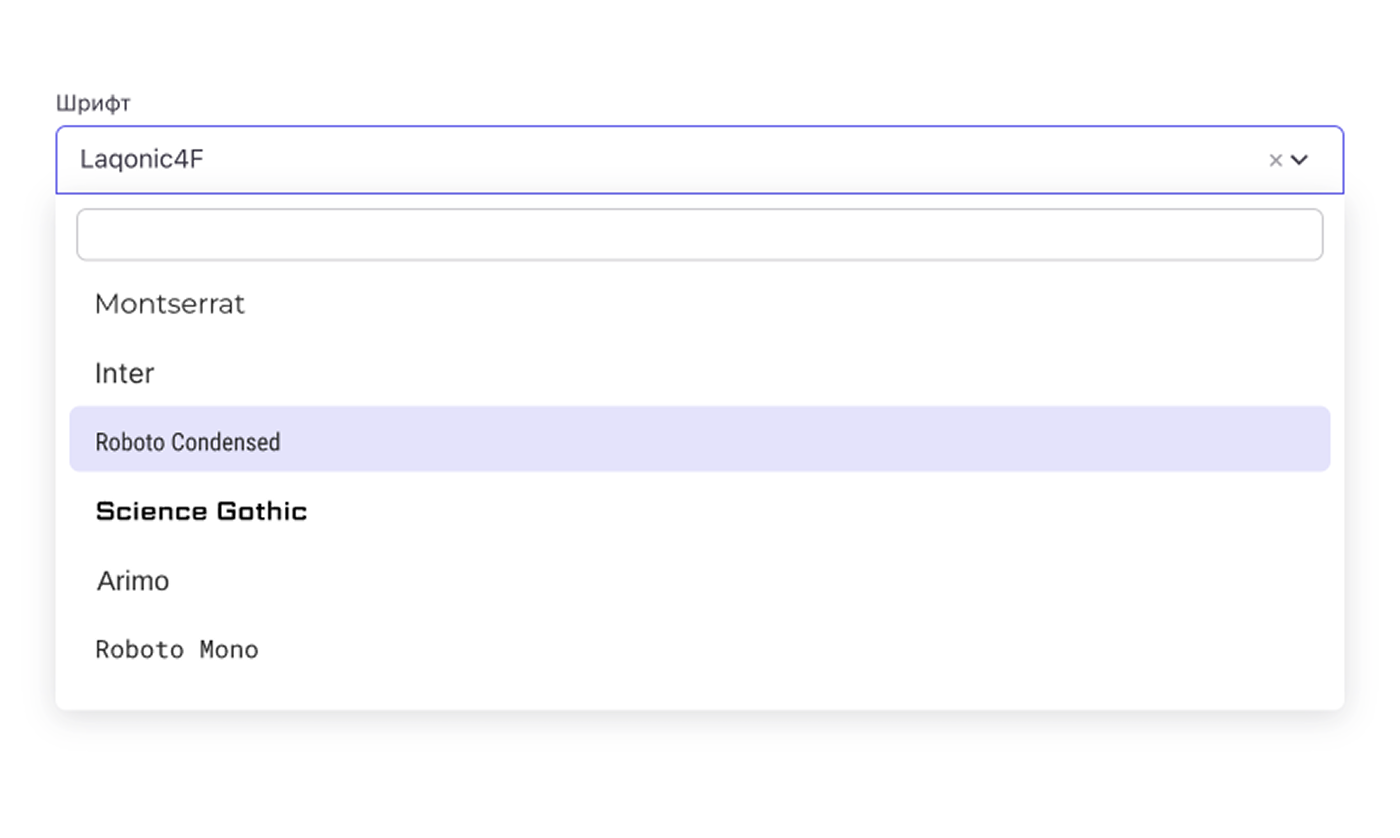Select the Roboto Mono monospace font

point(177,649)
